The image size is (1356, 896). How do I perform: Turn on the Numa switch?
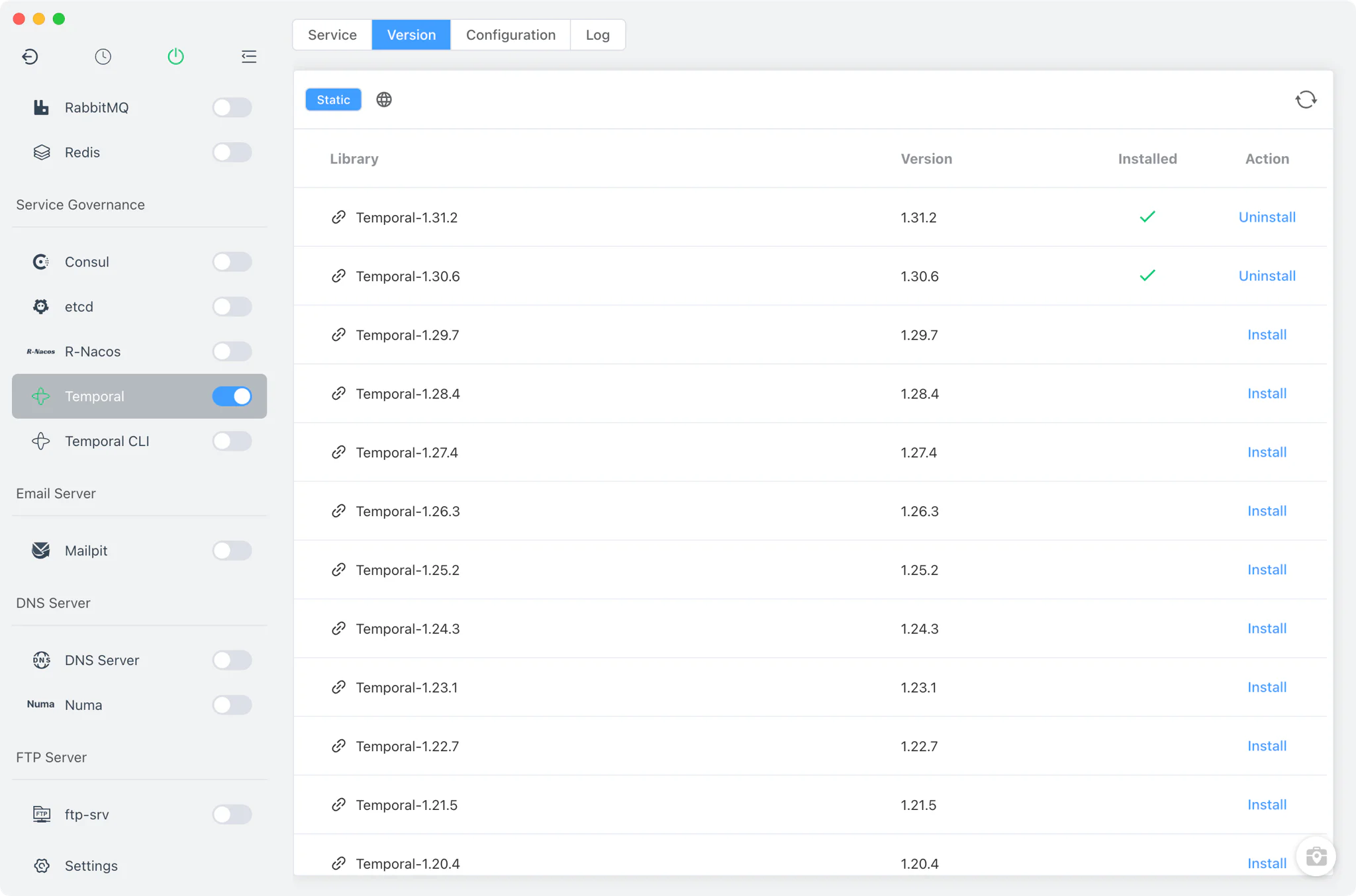pos(232,705)
